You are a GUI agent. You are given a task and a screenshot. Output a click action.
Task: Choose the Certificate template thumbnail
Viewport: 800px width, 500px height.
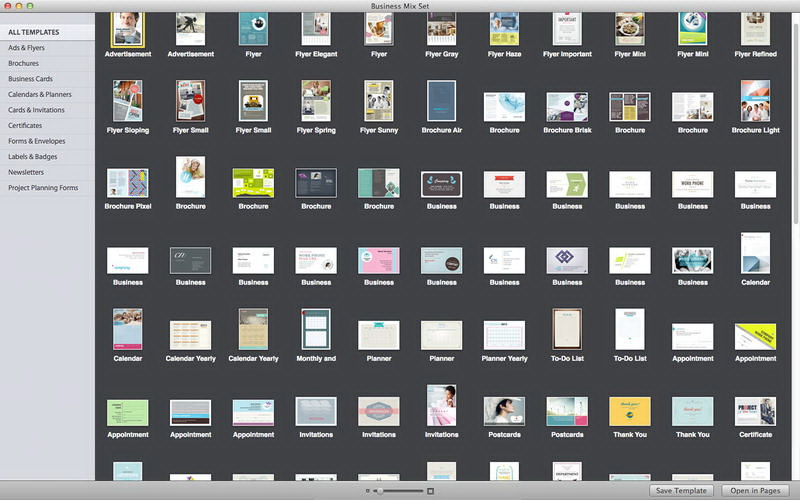point(755,410)
